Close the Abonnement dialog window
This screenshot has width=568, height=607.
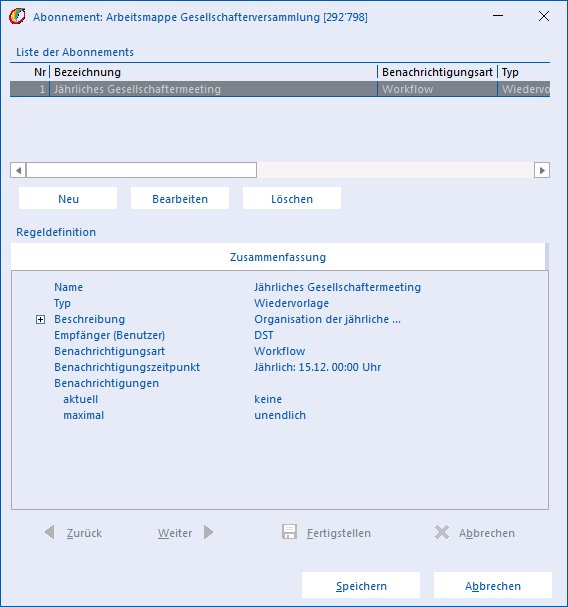pyautogui.click(x=544, y=16)
